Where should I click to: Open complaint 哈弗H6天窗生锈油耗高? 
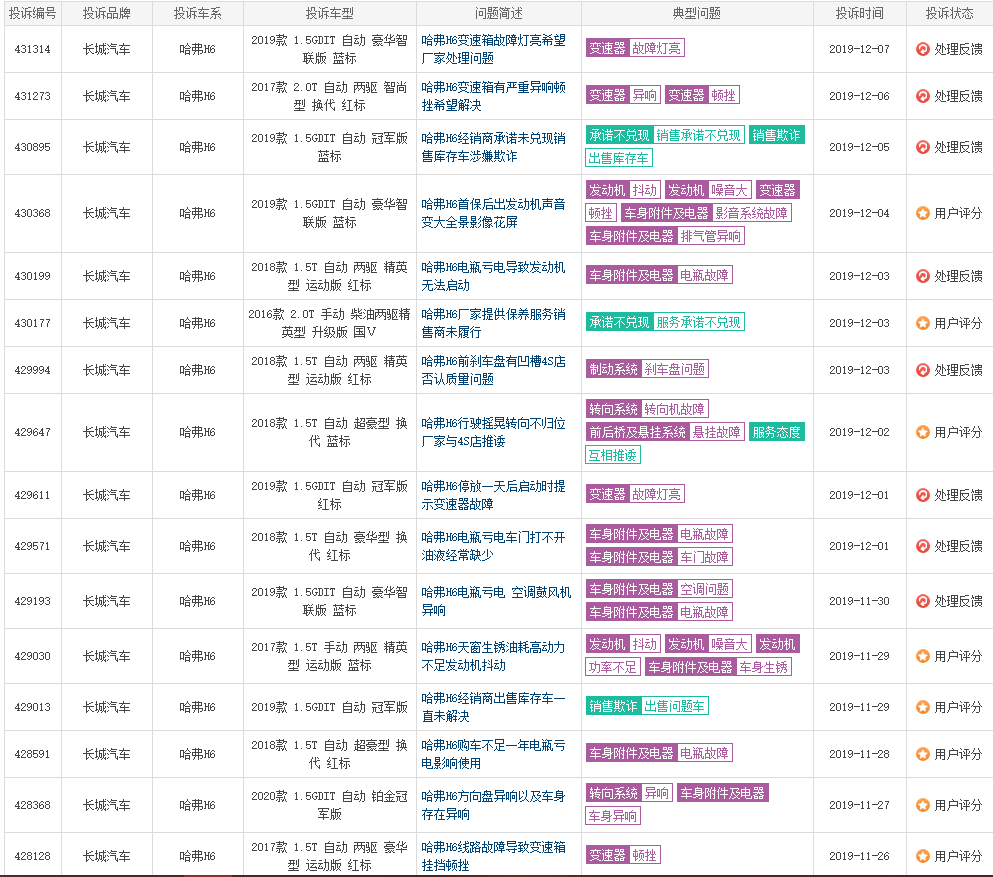(x=493, y=656)
